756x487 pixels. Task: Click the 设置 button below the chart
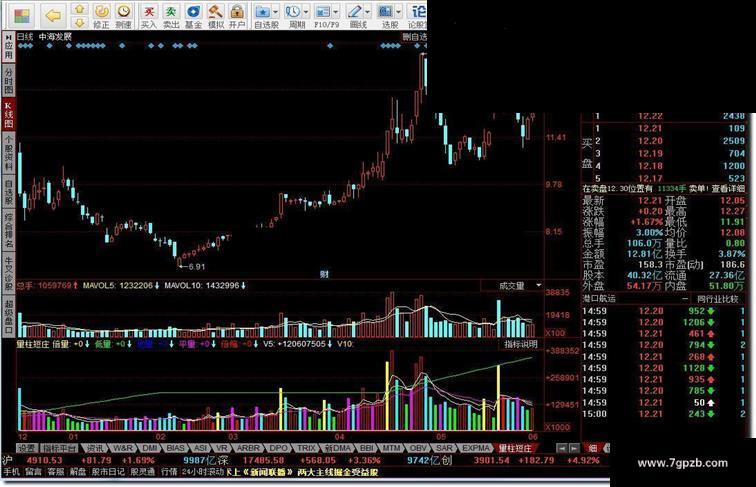pos(27,448)
